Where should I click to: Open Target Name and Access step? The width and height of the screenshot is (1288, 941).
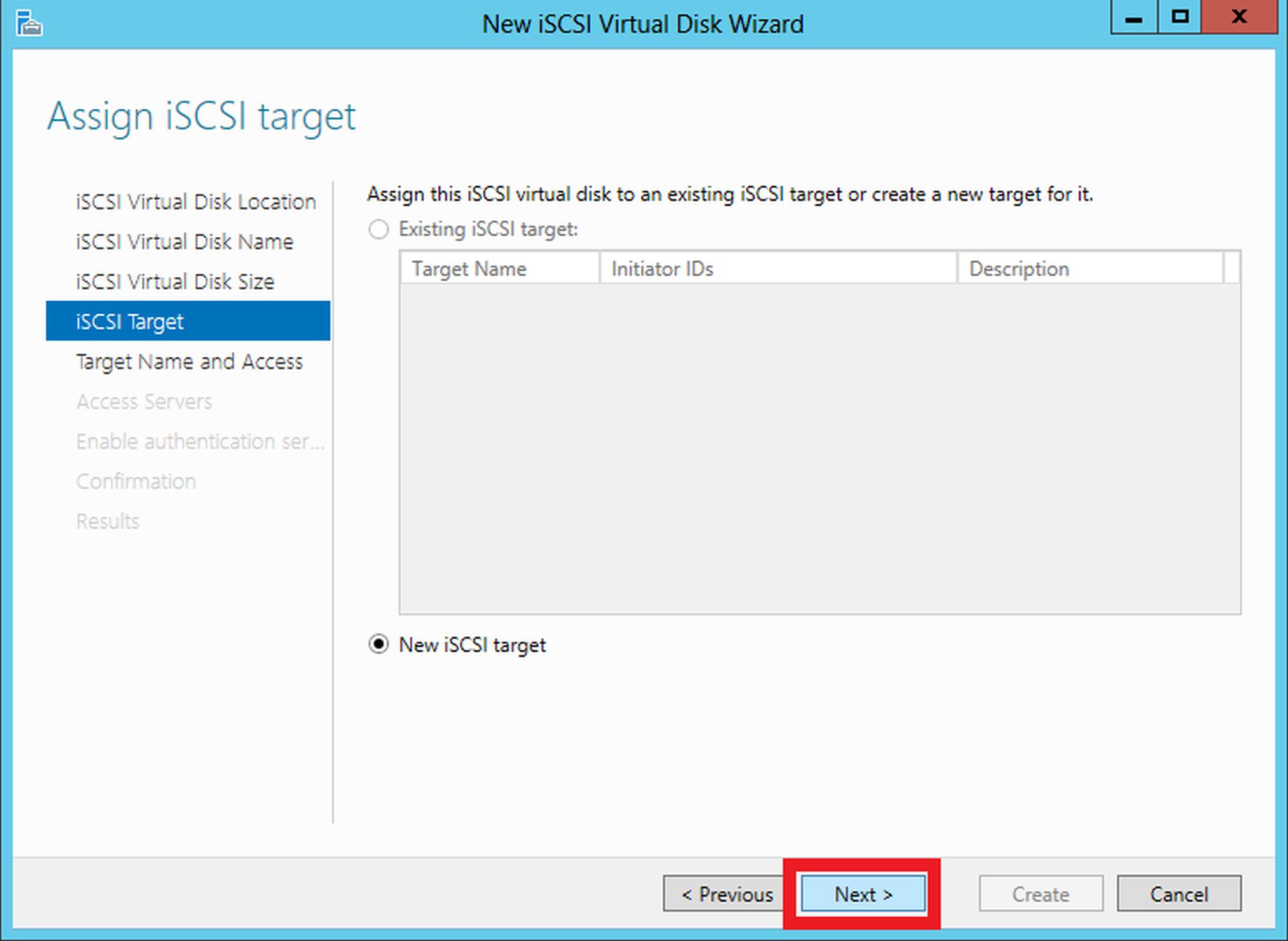click(189, 362)
